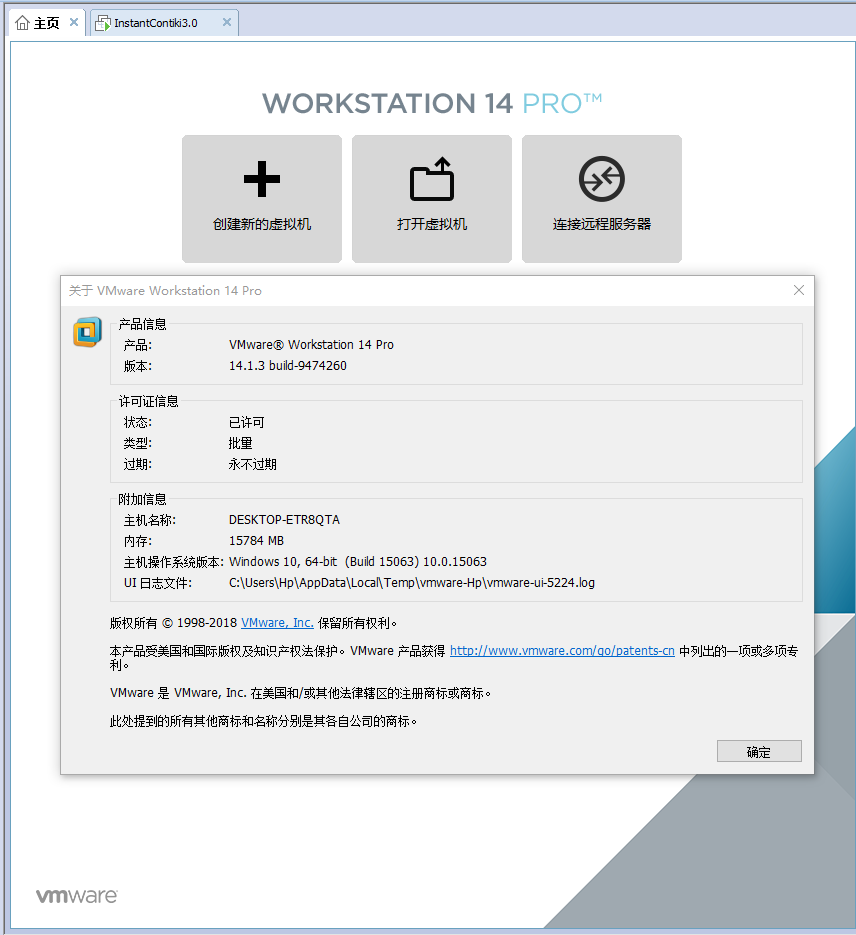The width and height of the screenshot is (856, 935).
Task: Switch to the 主页 home tab
Action: coord(46,23)
